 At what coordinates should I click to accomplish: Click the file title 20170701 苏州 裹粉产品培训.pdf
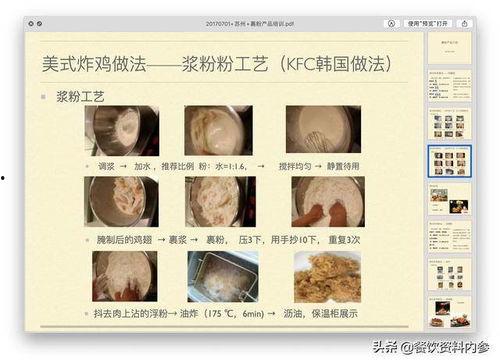250,24
